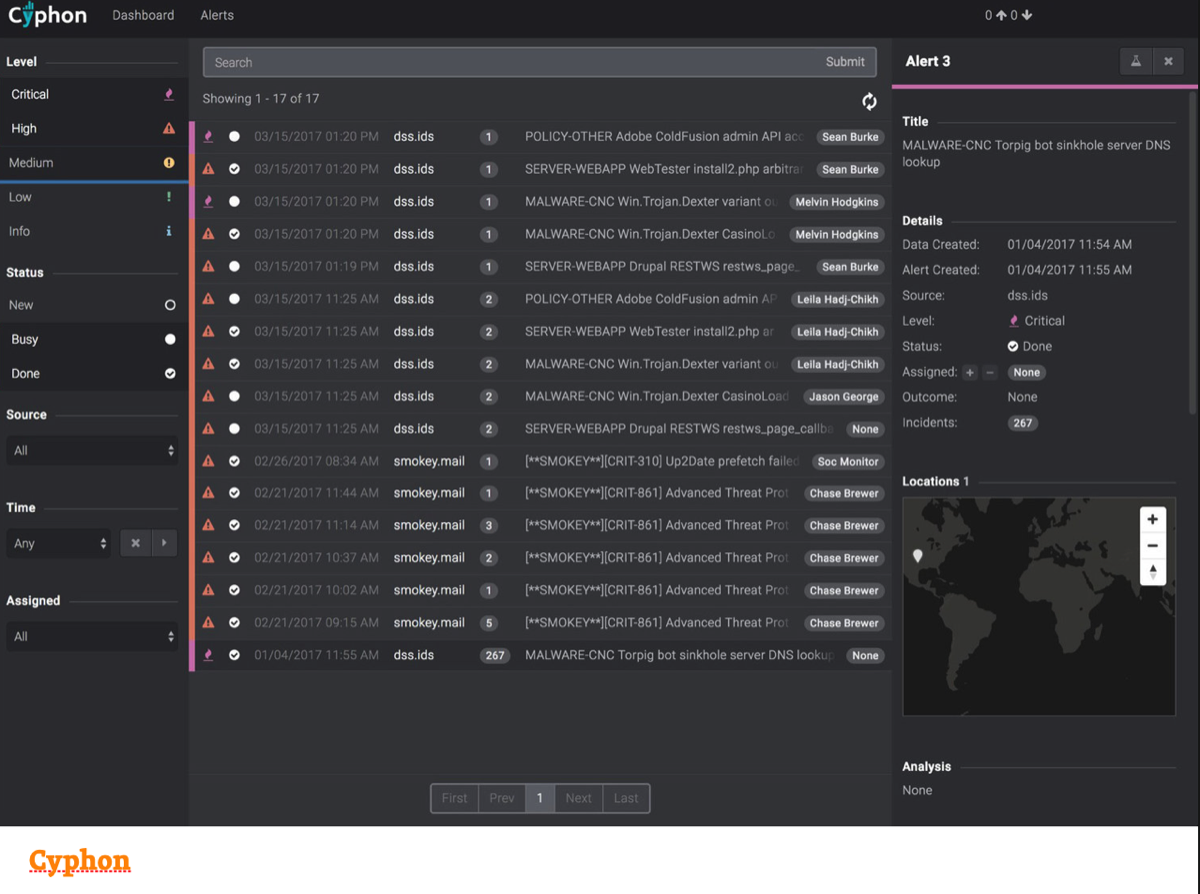Viewport: 1200px width, 894px height.
Task: Zoom out on the locations map
Action: coord(1152,546)
